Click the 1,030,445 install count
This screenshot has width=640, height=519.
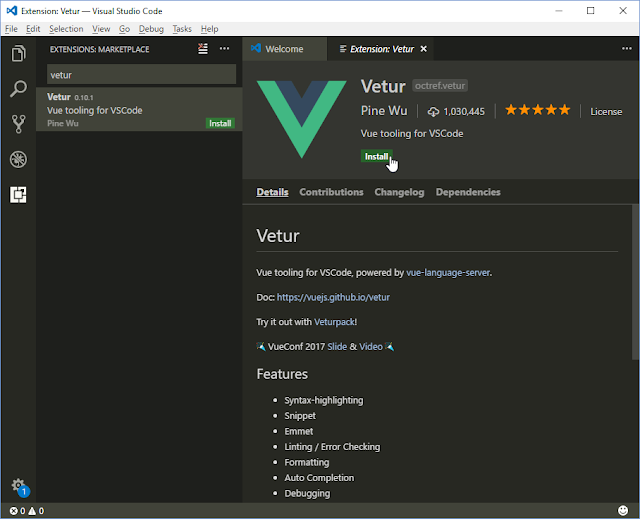(x=464, y=111)
